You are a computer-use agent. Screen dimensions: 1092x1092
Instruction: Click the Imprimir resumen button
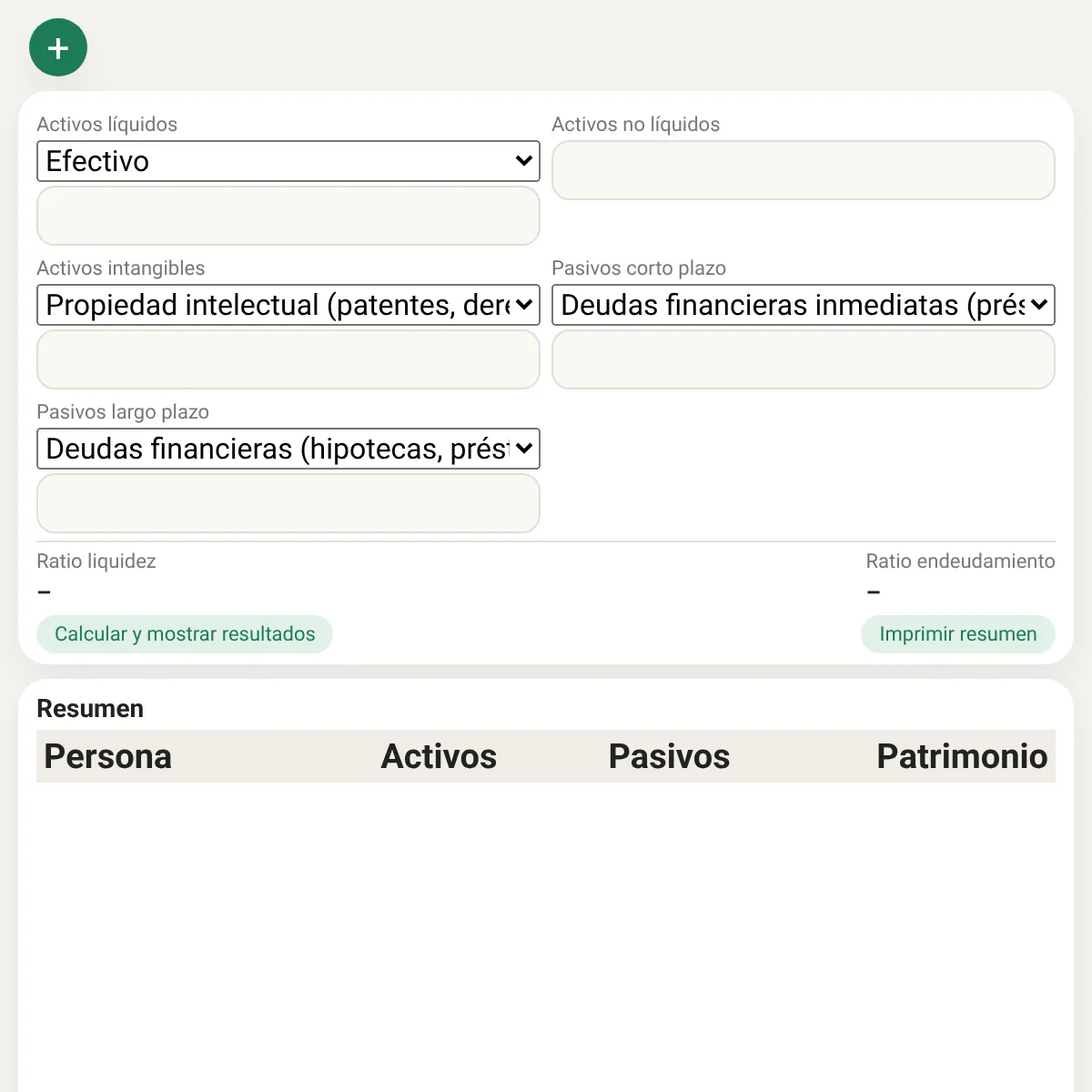click(957, 634)
